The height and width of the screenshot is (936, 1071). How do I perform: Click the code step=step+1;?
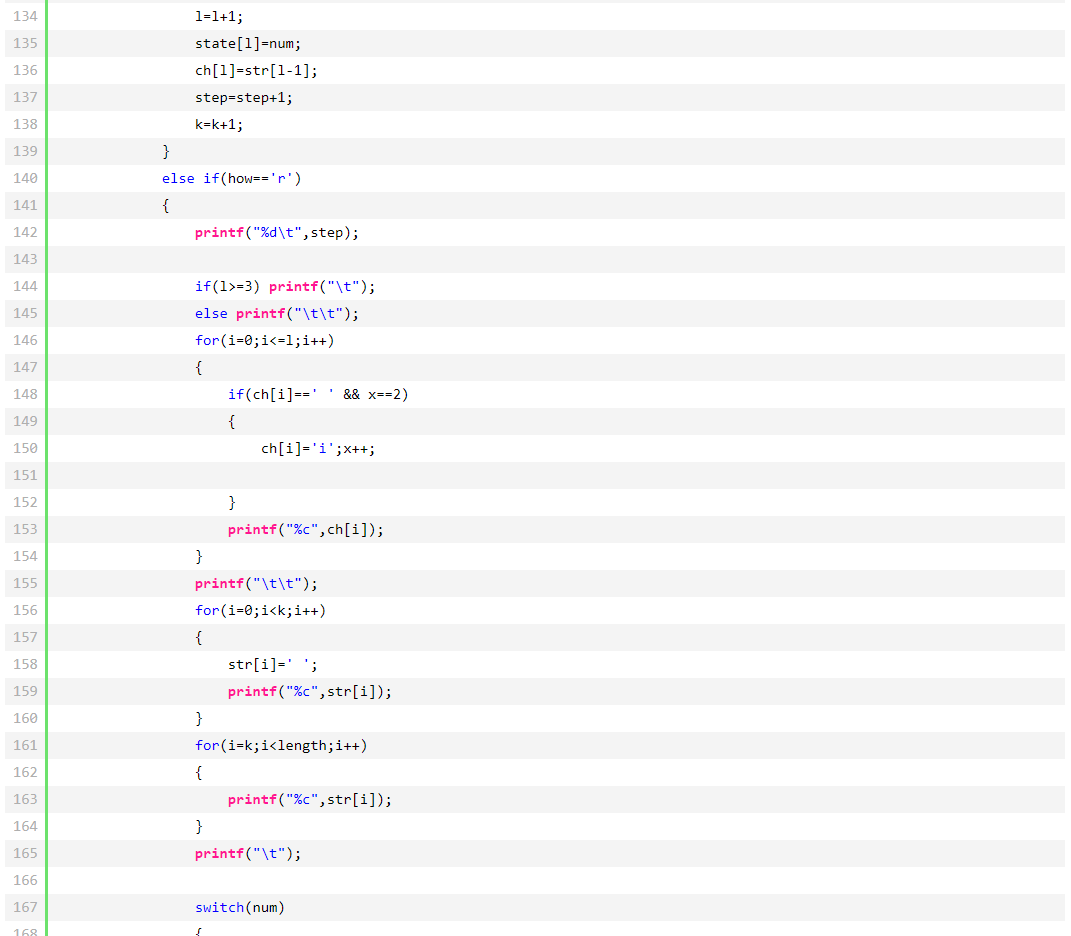tap(244, 98)
